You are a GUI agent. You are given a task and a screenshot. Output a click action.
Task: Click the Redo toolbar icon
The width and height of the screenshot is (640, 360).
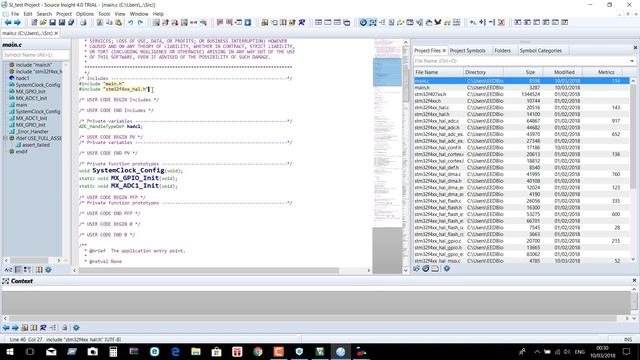pos(140,22)
